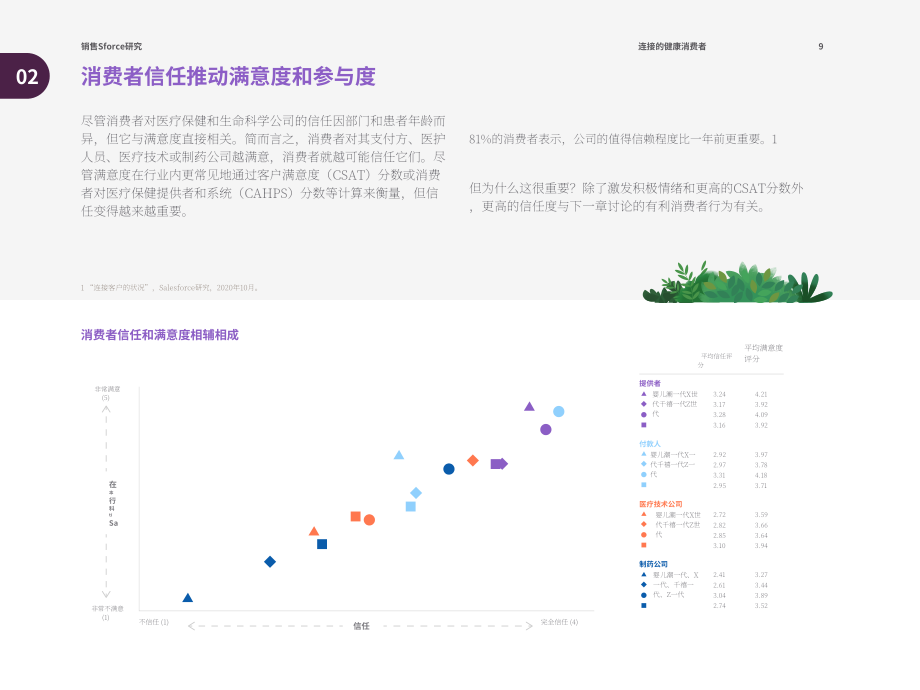
Task: Click the 制药公司 legend heading
Action: click(x=653, y=564)
